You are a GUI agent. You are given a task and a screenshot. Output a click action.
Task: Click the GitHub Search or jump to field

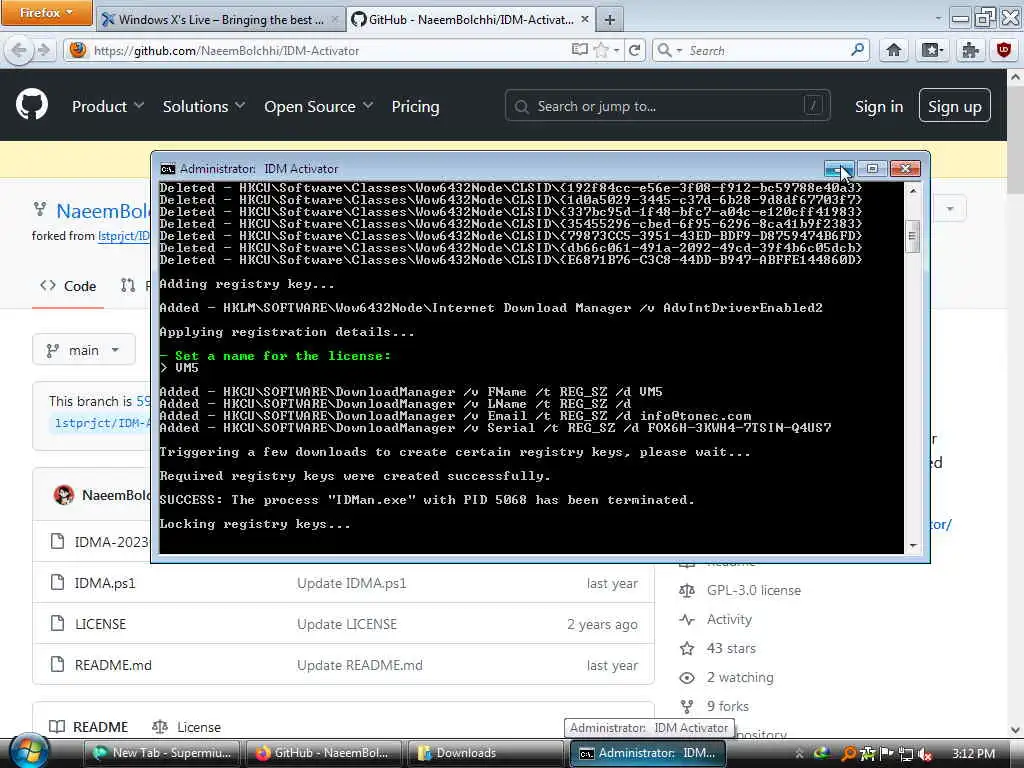667,105
